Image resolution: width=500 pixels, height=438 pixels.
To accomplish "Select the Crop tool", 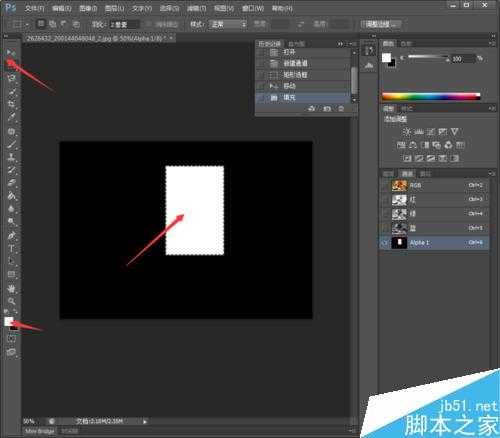I will point(11,104).
